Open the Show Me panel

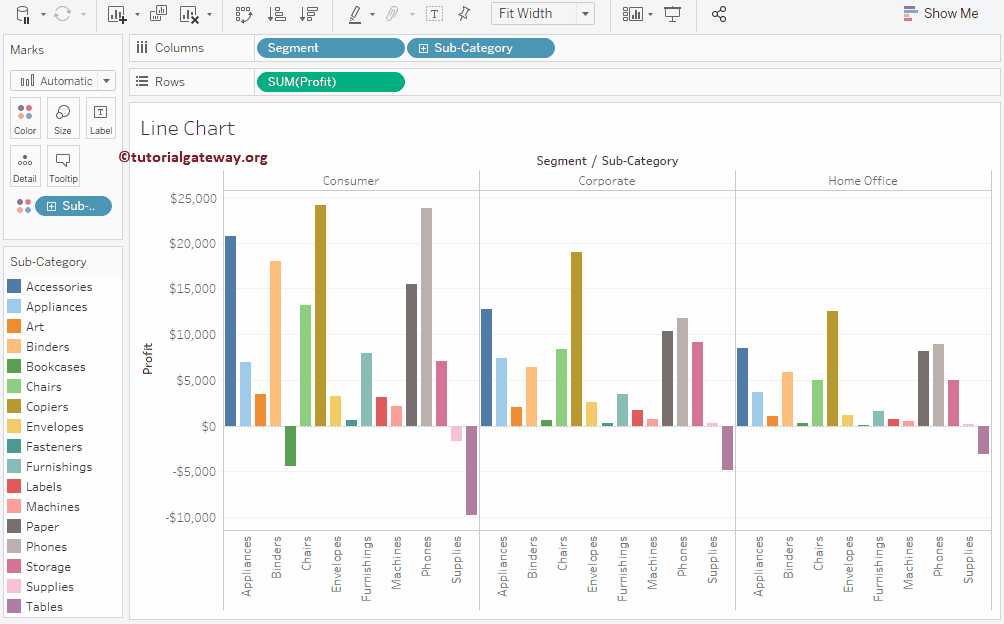pos(940,13)
